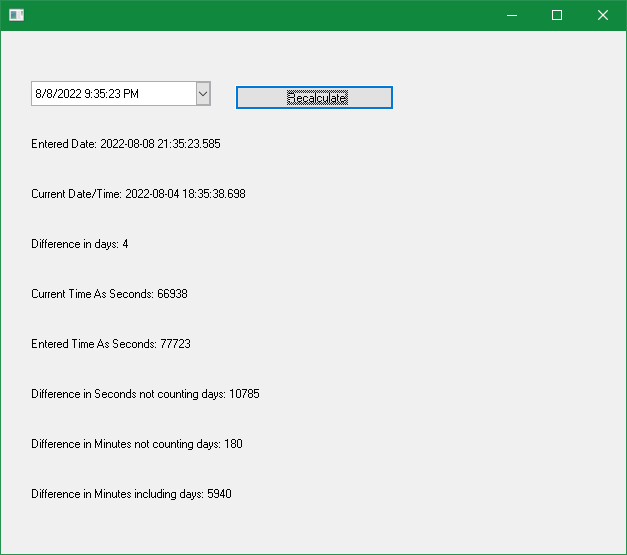Viewport: 627px width, 555px height.
Task: Click 'Difference in Minutes including days: 5940'
Action: pyautogui.click(x=131, y=494)
